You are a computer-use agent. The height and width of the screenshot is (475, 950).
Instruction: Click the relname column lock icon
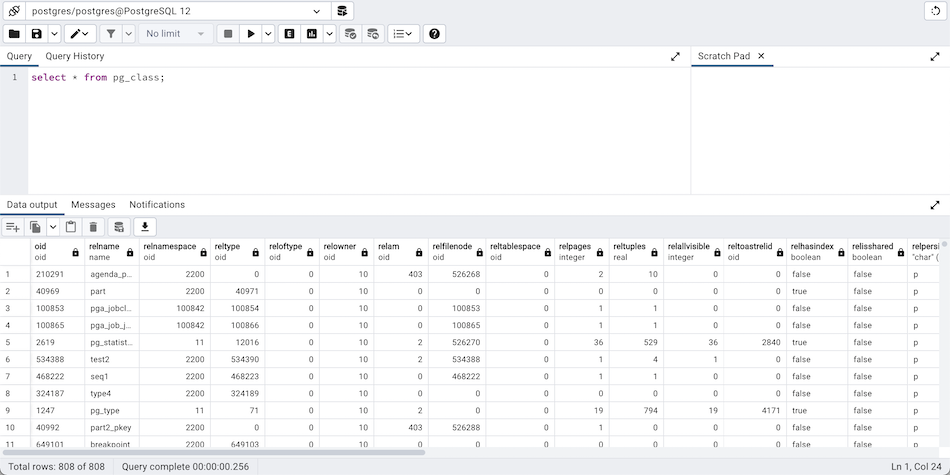[130, 252]
